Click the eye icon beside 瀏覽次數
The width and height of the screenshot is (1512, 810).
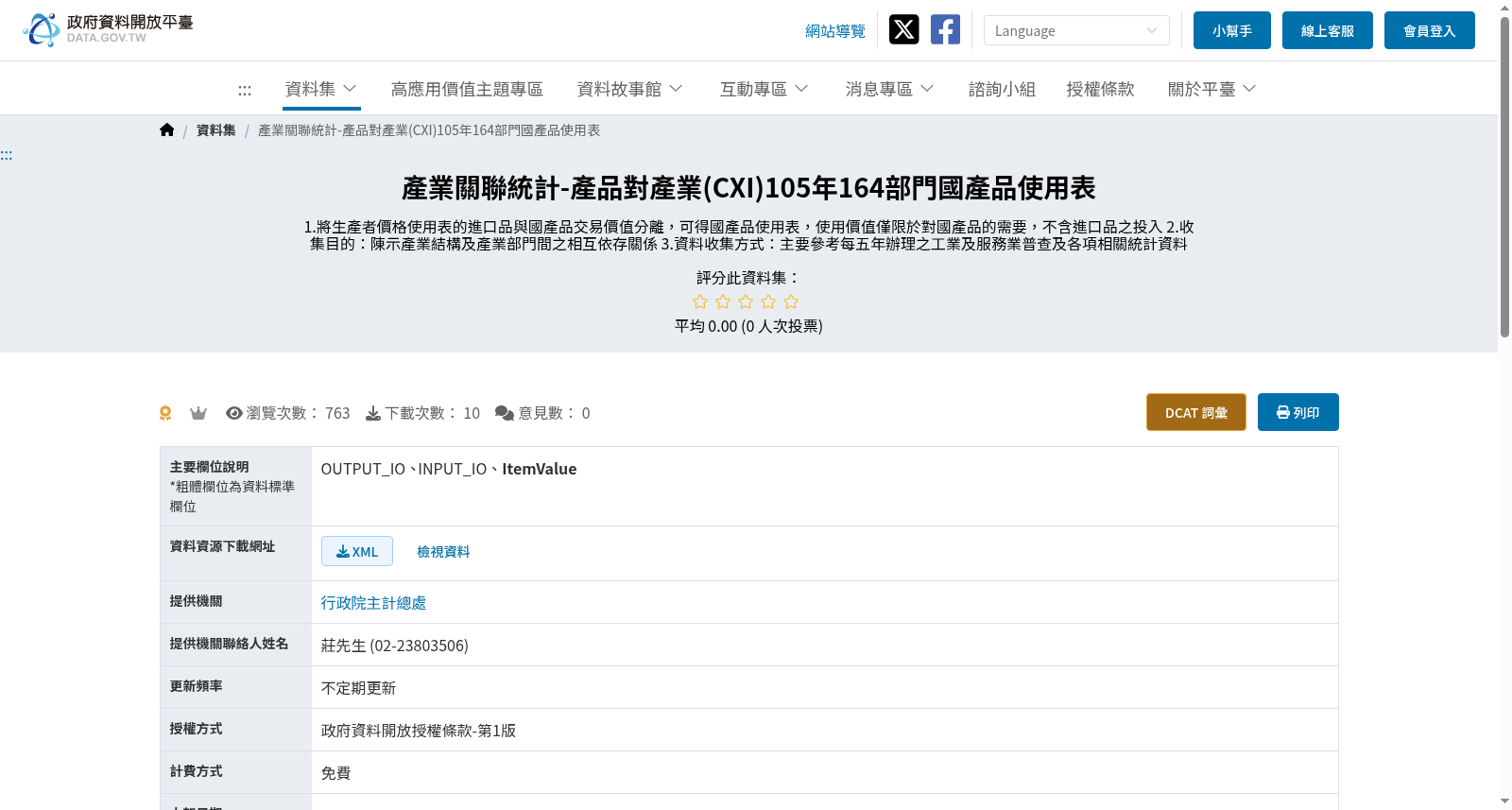tap(234, 413)
